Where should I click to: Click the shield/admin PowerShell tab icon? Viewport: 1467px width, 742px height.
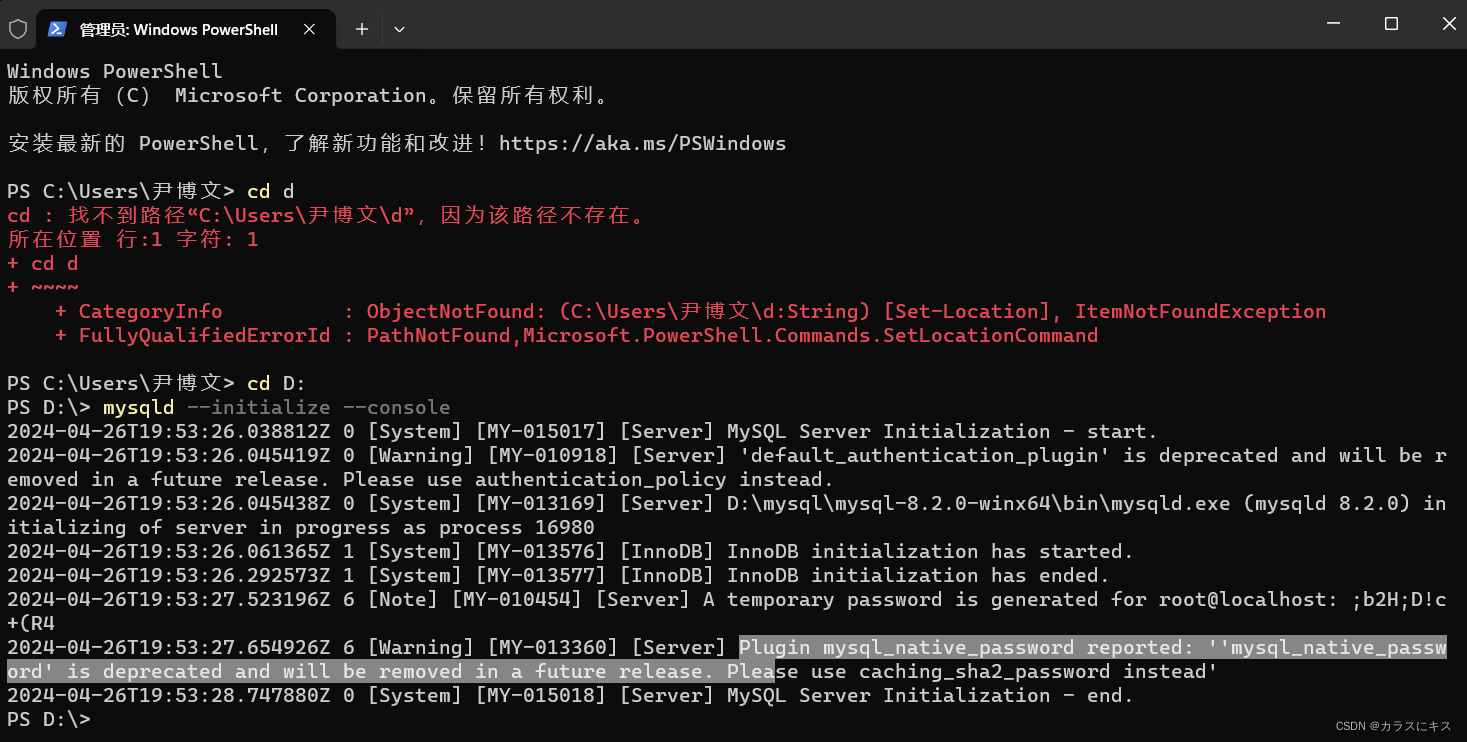[58, 29]
